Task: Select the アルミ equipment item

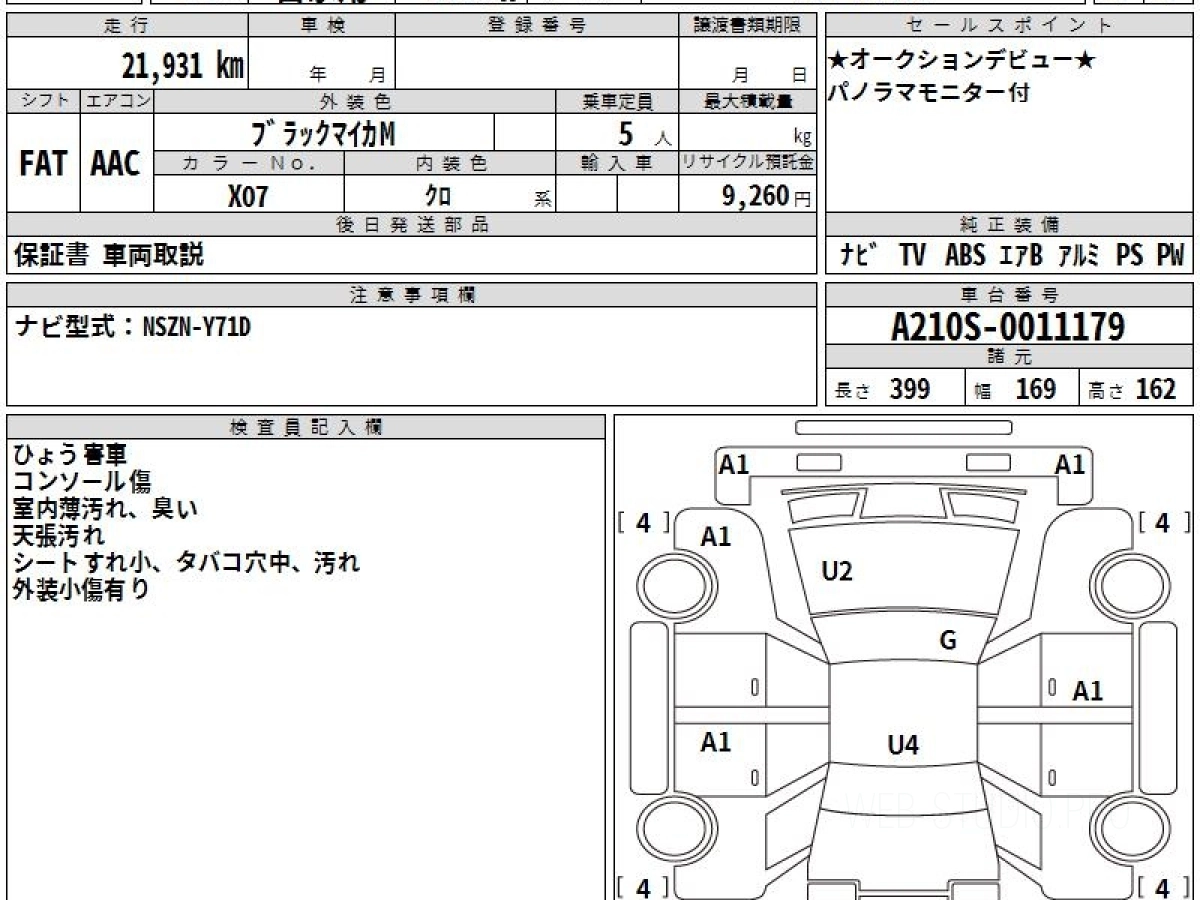Action: click(x=1078, y=256)
